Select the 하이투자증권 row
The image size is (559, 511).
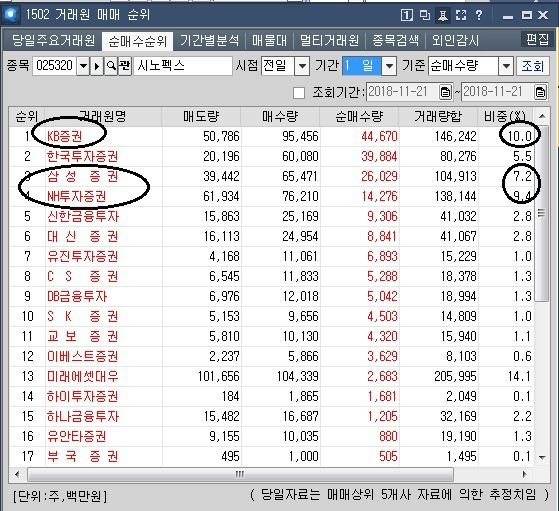click(x=272, y=396)
